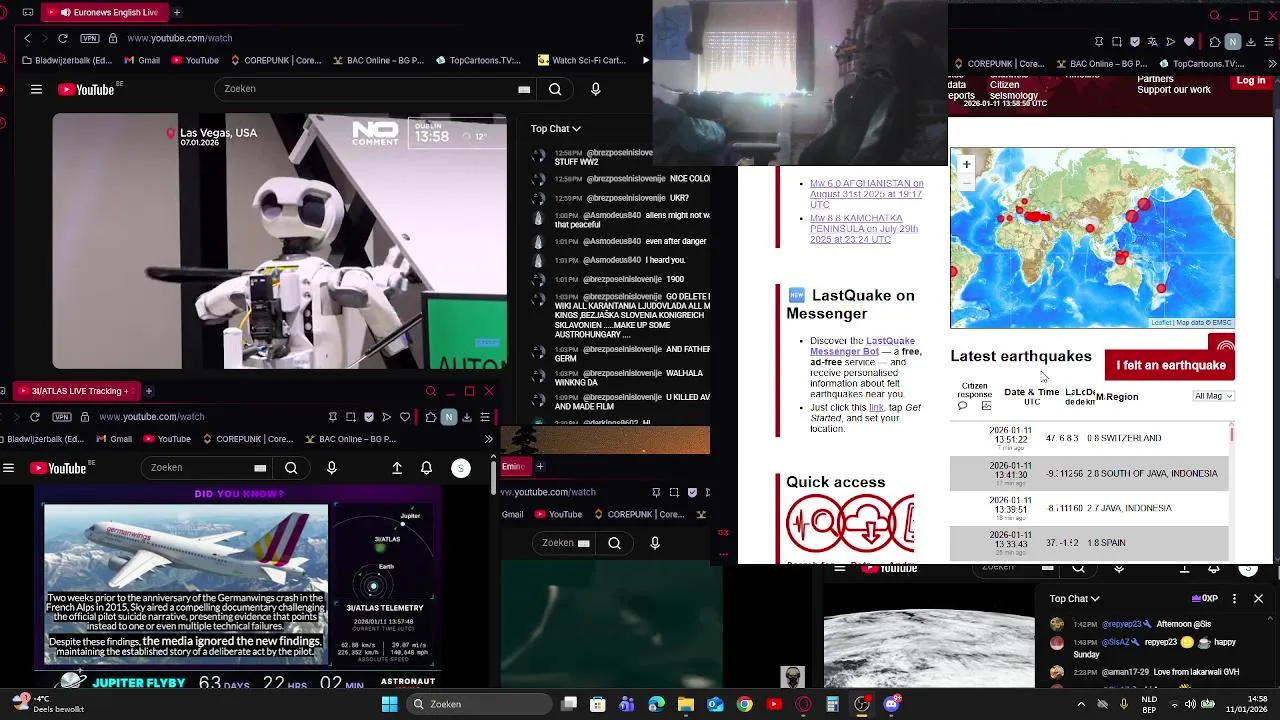Show hidden system tray icons chevron
Image resolution: width=1280 pixels, height=720 pixels.
(x=1081, y=704)
